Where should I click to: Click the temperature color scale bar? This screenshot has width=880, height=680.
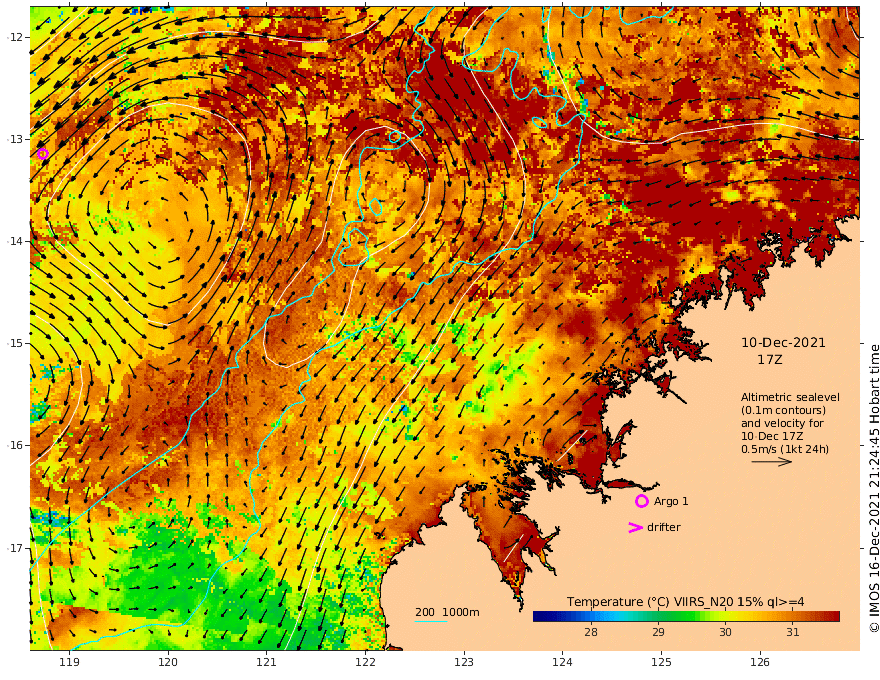coord(686,616)
